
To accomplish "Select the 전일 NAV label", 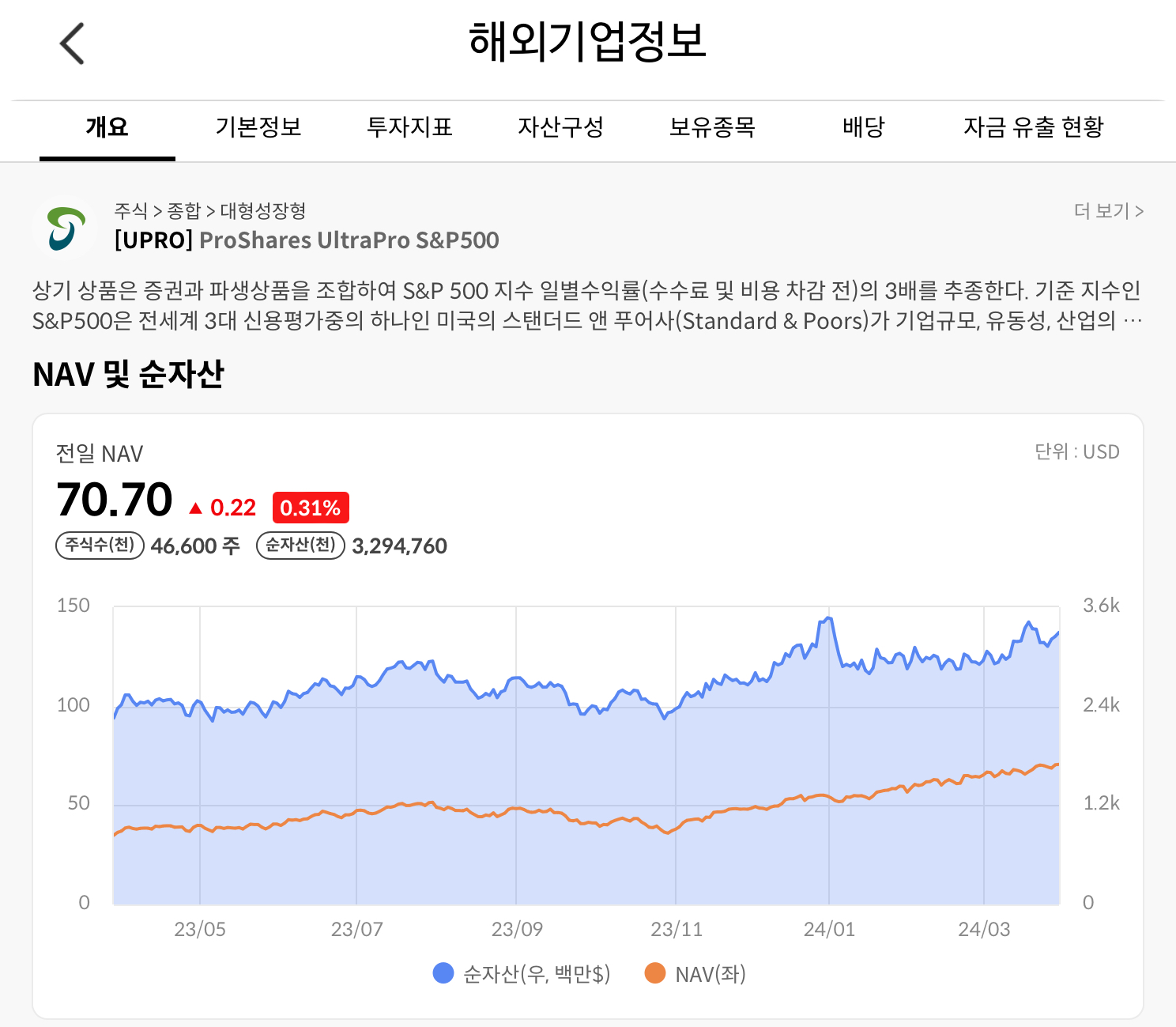I will click(100, 454).
